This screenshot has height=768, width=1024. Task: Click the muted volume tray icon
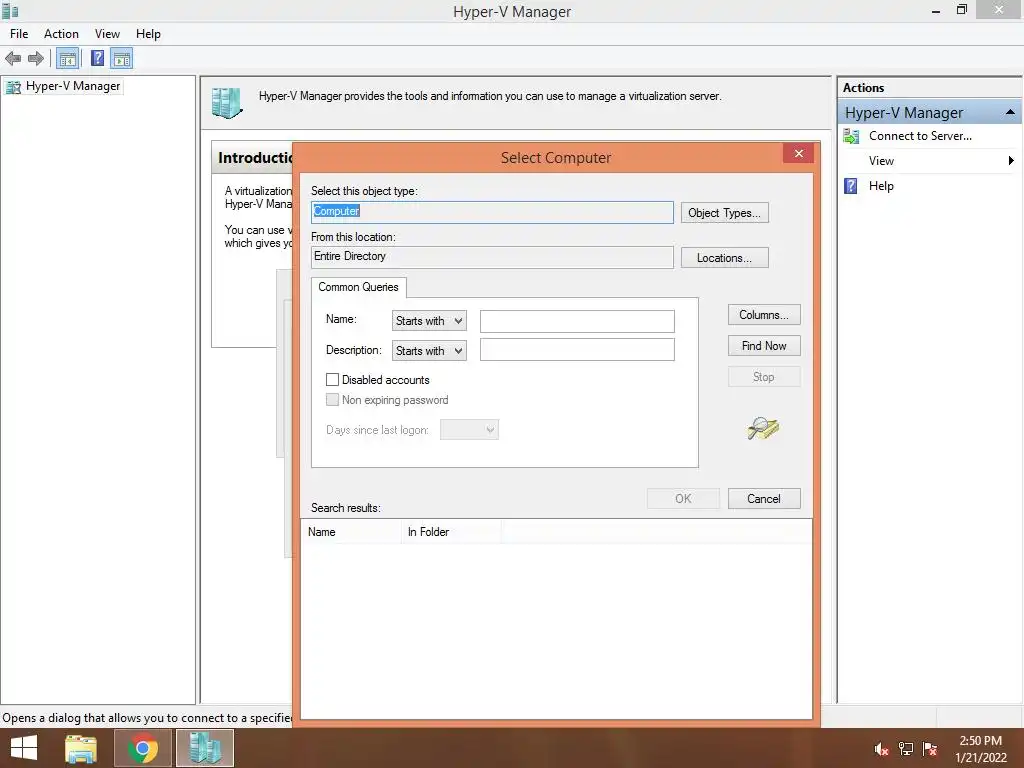pos(881,750)
